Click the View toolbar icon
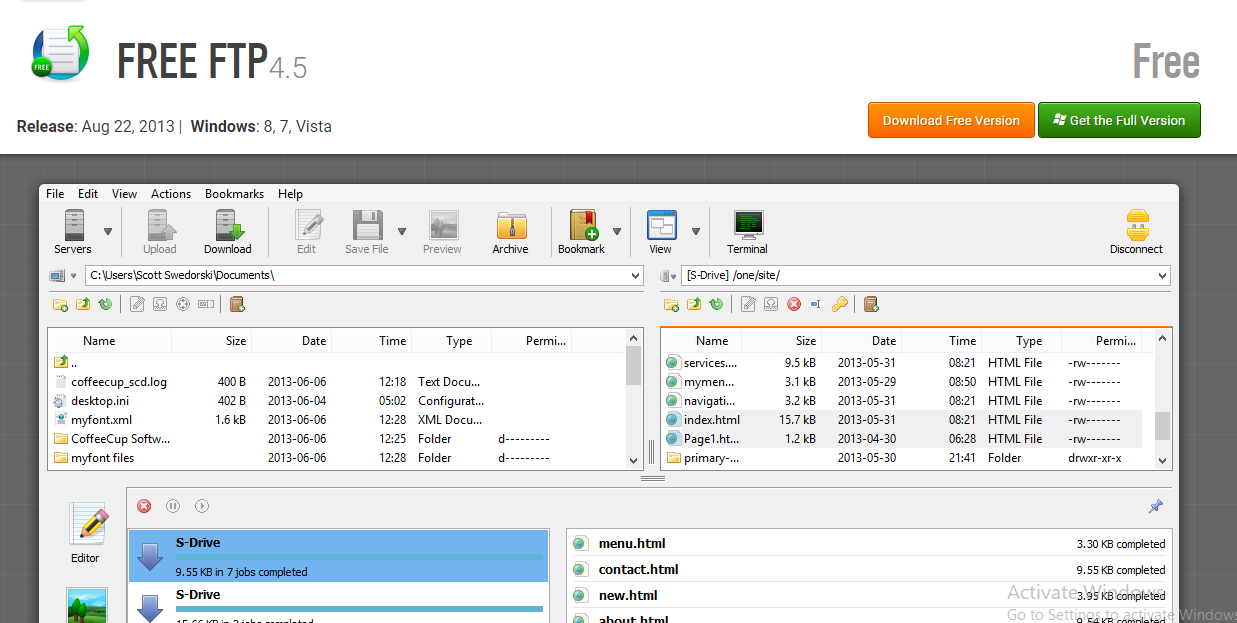 661,226
